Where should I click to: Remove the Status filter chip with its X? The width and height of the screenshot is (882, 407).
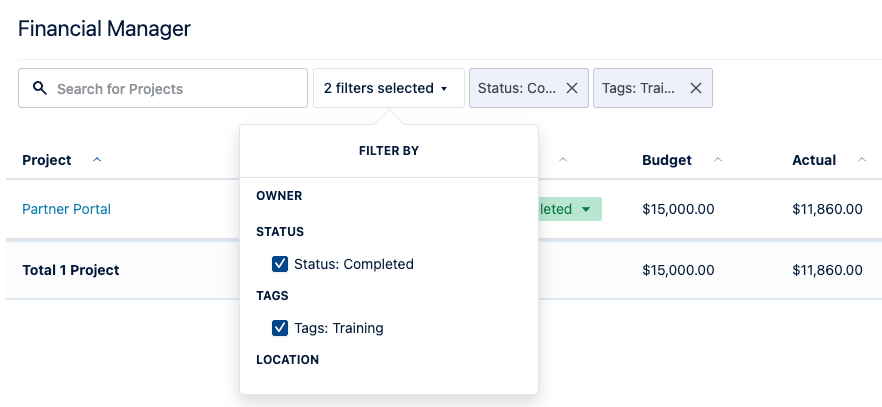click(572, 88)
